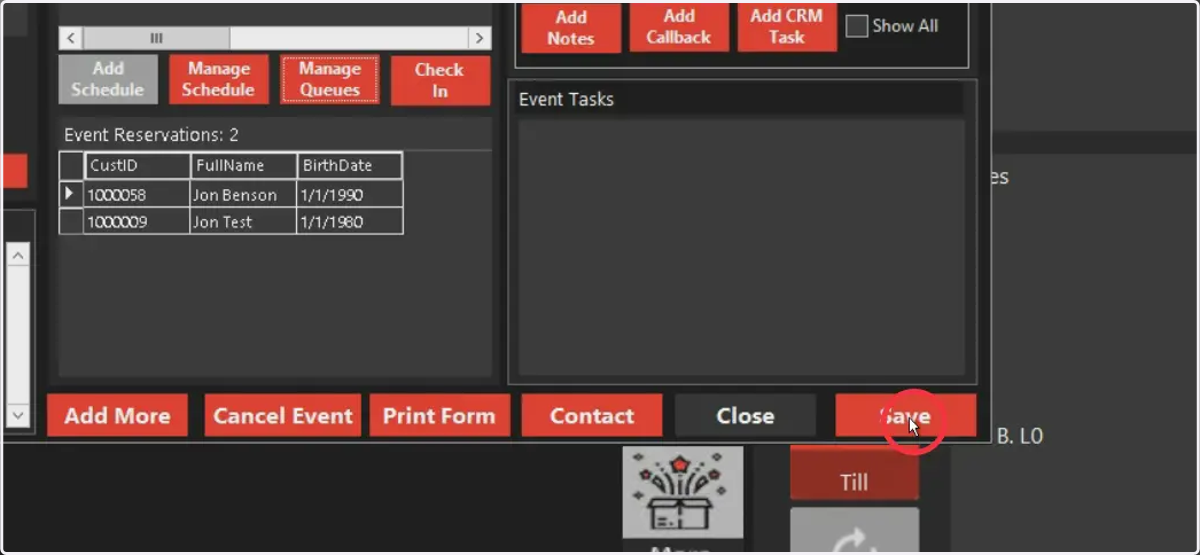The image size is (1200, 555).
Task: Select the Jon Benson row selector
Action: click(x=70, y=194)
